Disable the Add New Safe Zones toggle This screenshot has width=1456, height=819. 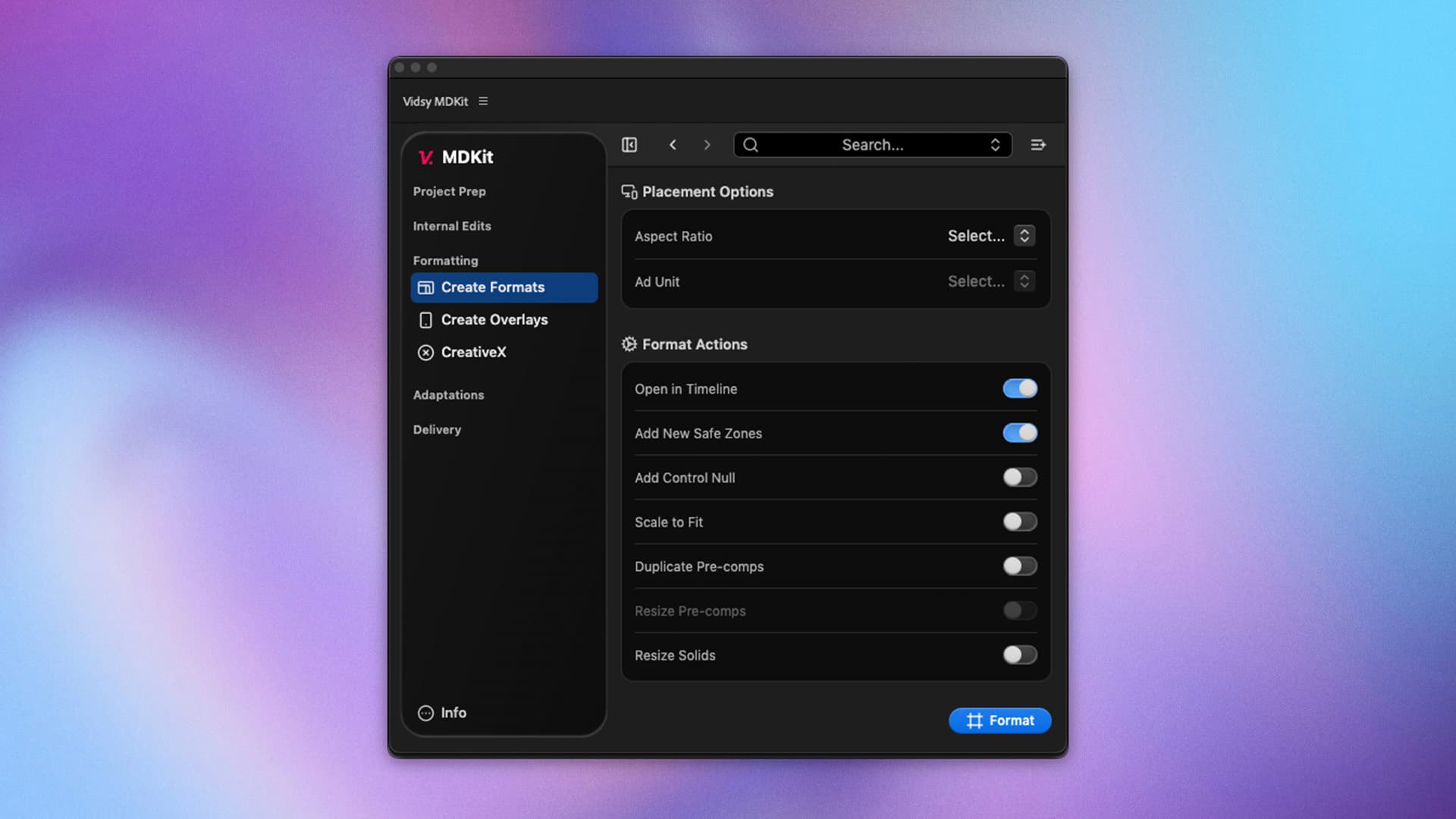pyautogui.click(x=1020, y=432)
